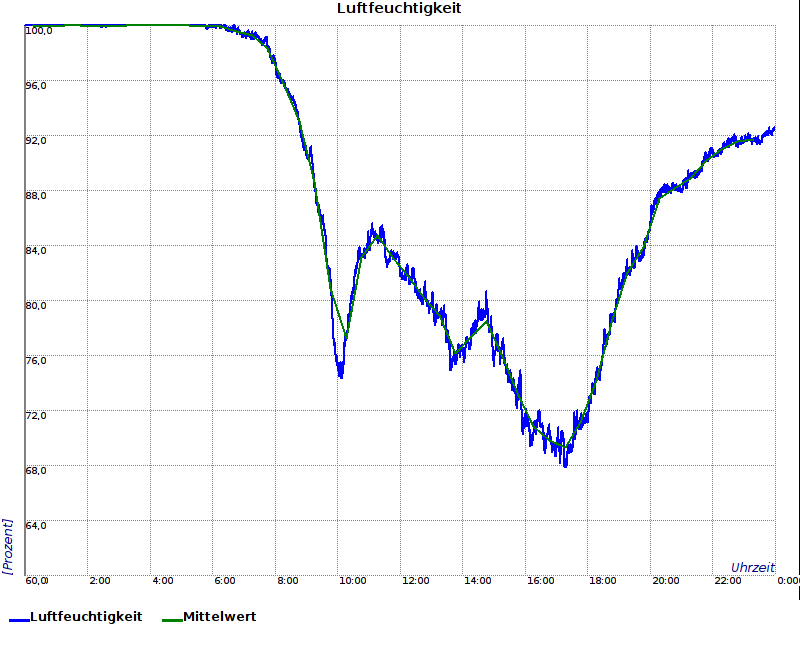Click the 8:00 time tick label
The height and width of the screenshot is (650, 800).
[x=288, y=581]
